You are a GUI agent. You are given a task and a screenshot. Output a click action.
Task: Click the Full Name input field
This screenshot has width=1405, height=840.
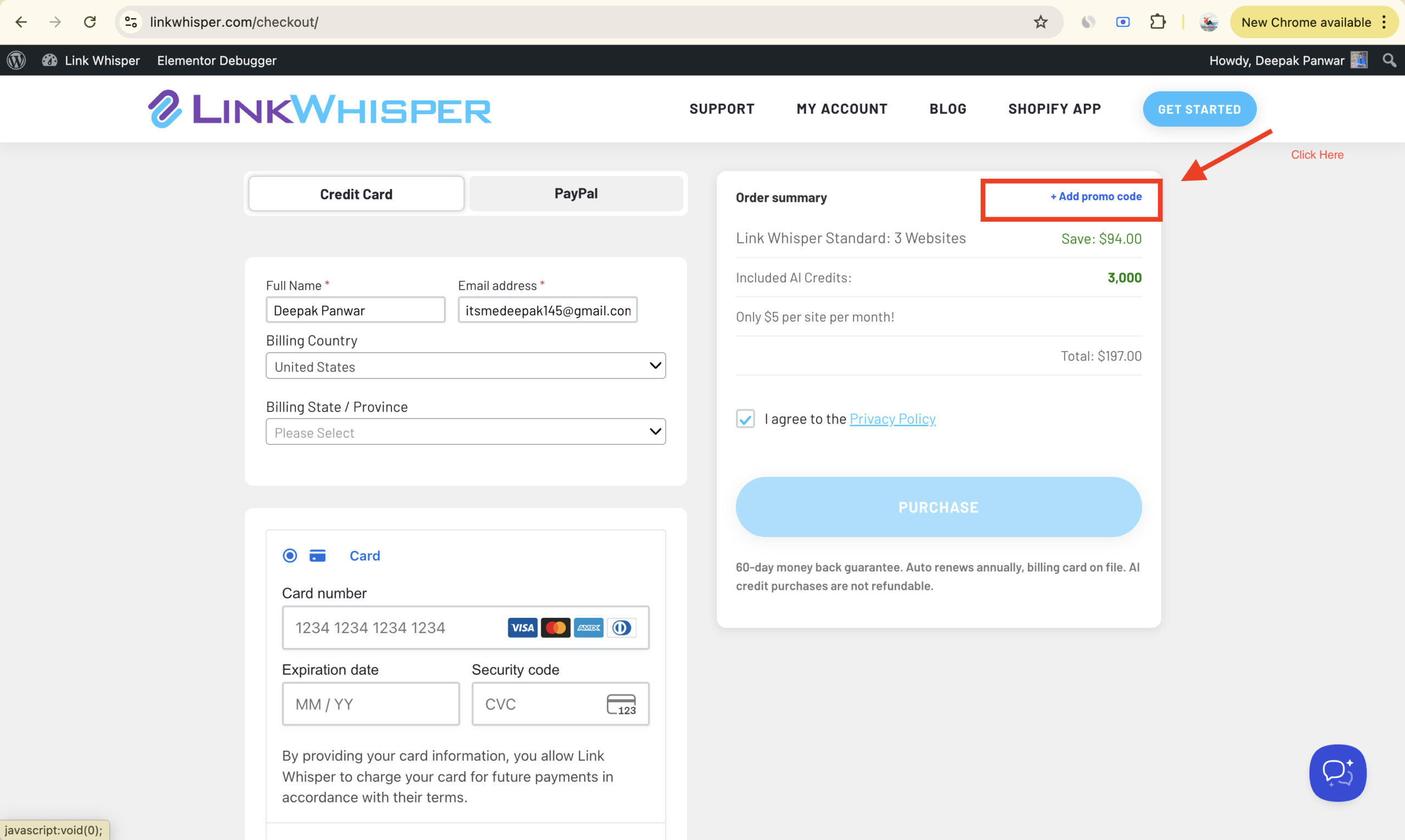point(356,310)
